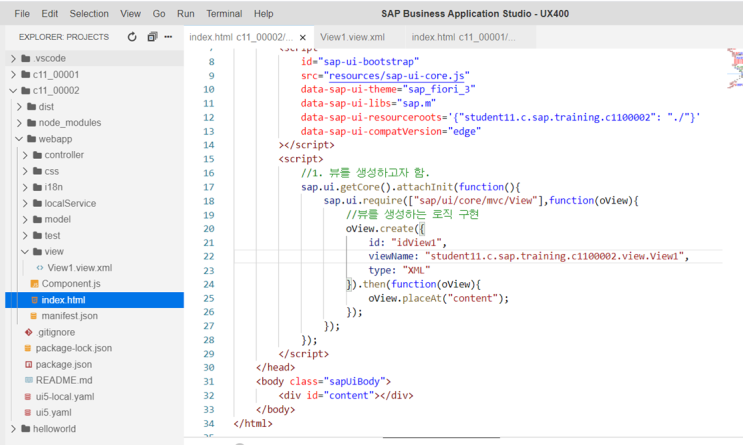Viewport: 743px width, 445px height.
Task: Click the ui5-local.yaml file icon
Action: coord(28,397)
